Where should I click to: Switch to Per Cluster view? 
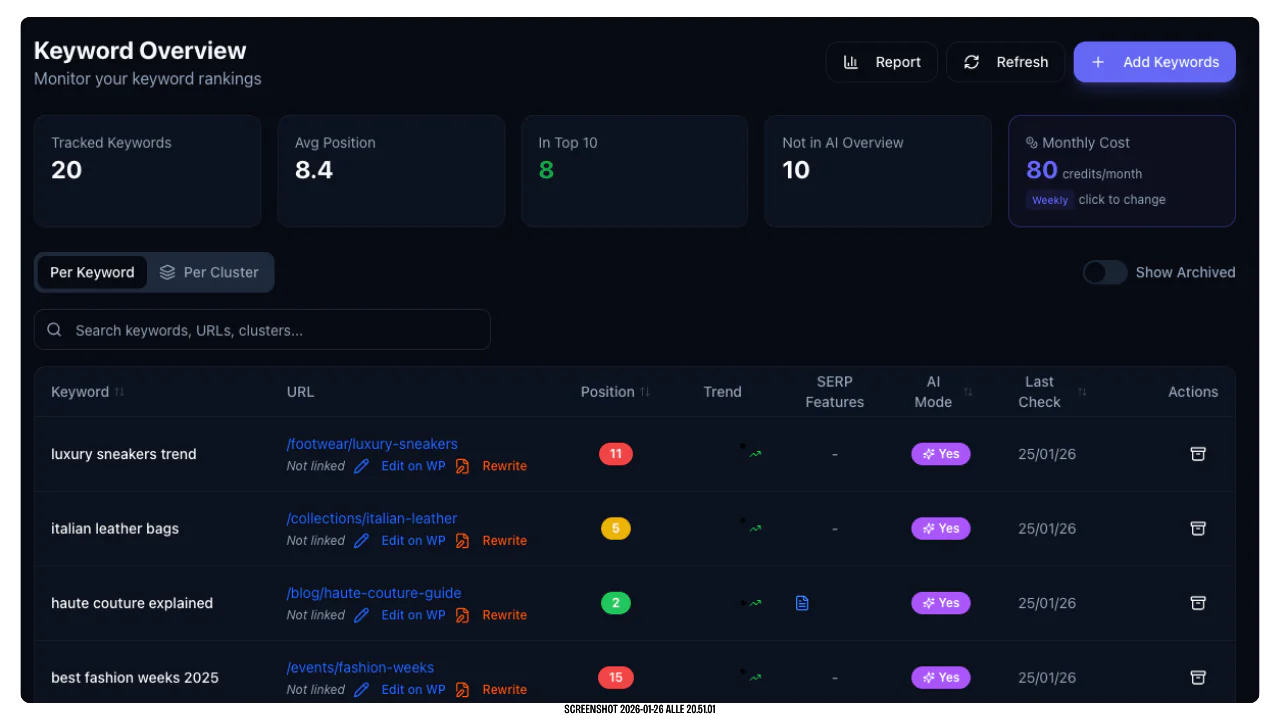[x=209, y=272]
